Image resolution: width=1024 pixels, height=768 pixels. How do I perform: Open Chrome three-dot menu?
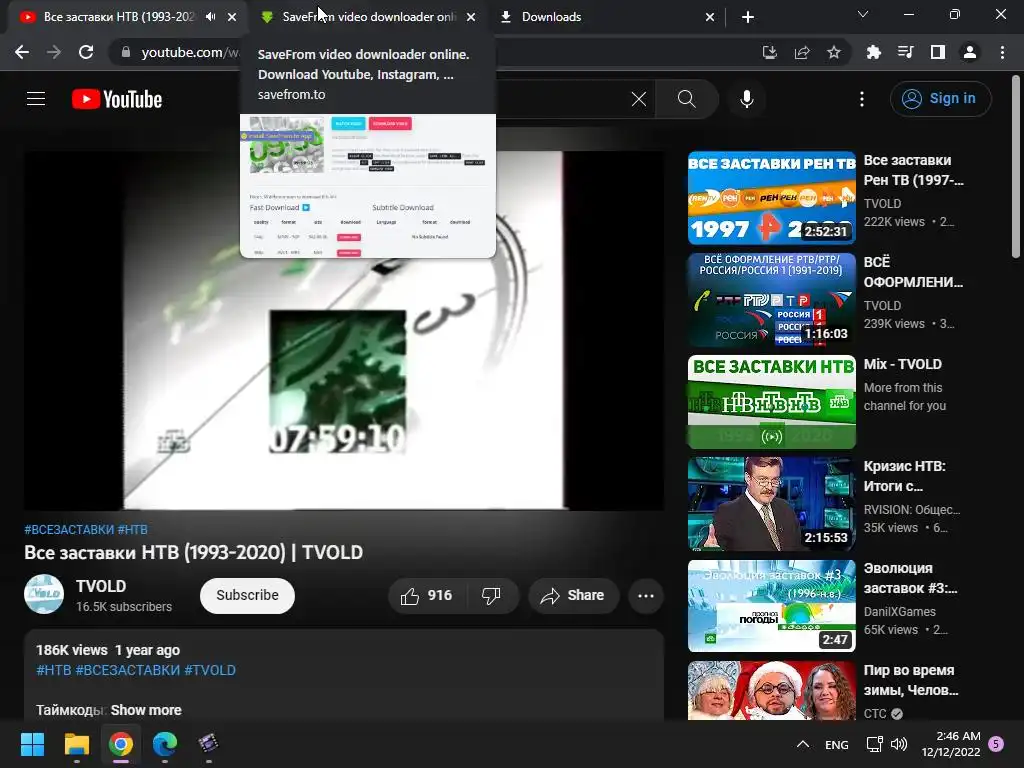point(1002,52)
